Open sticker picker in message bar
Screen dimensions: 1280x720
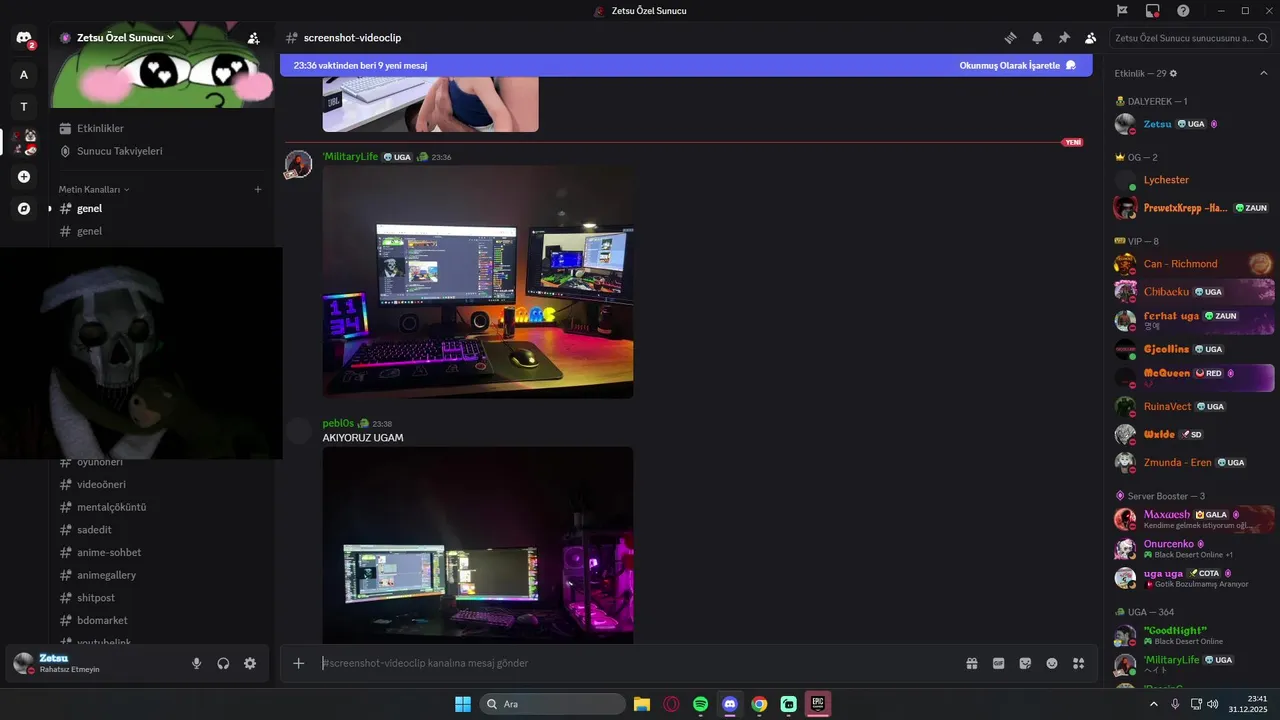(x=1025, y=663)
